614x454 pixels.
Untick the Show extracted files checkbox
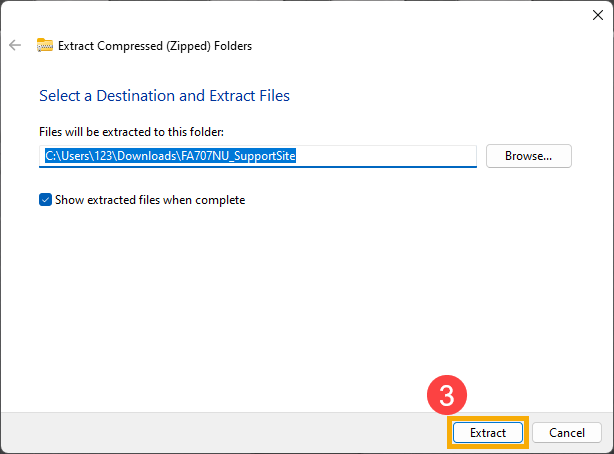click(45, 200)
